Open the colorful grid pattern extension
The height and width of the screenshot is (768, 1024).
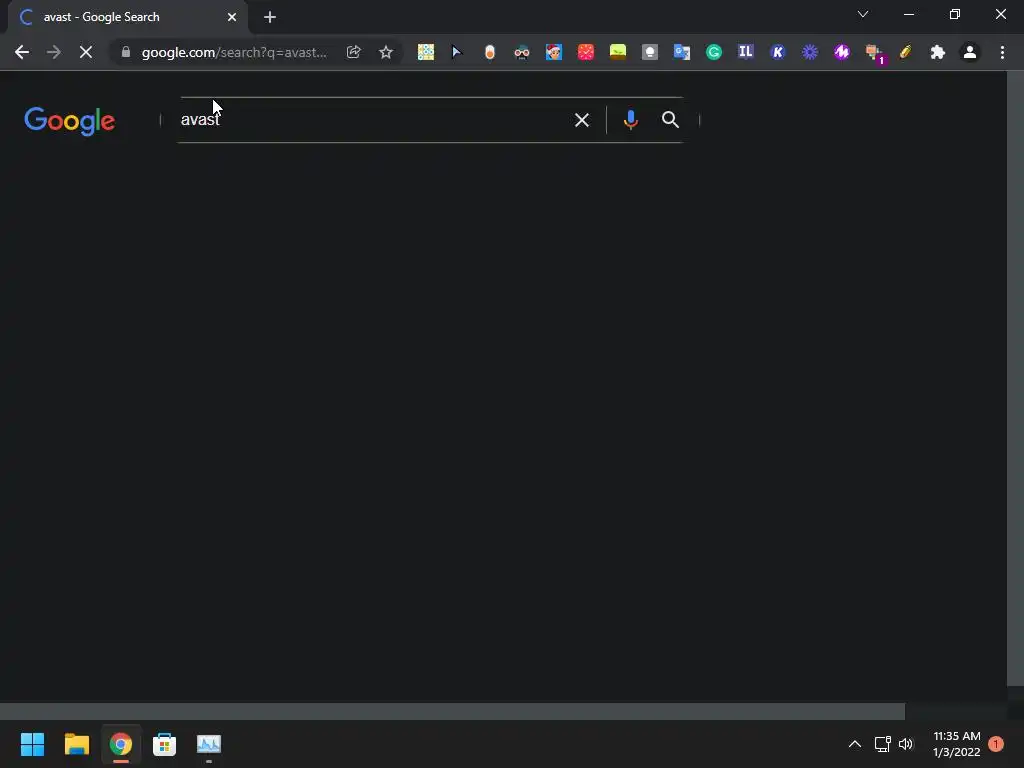[x=426, y=52]
